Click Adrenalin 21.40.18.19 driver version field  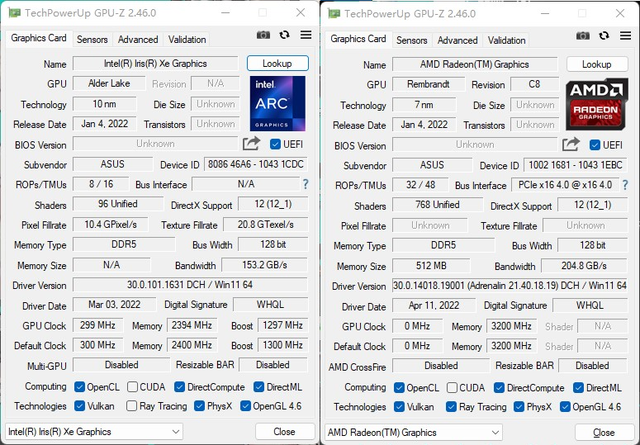tap(510, 285)
